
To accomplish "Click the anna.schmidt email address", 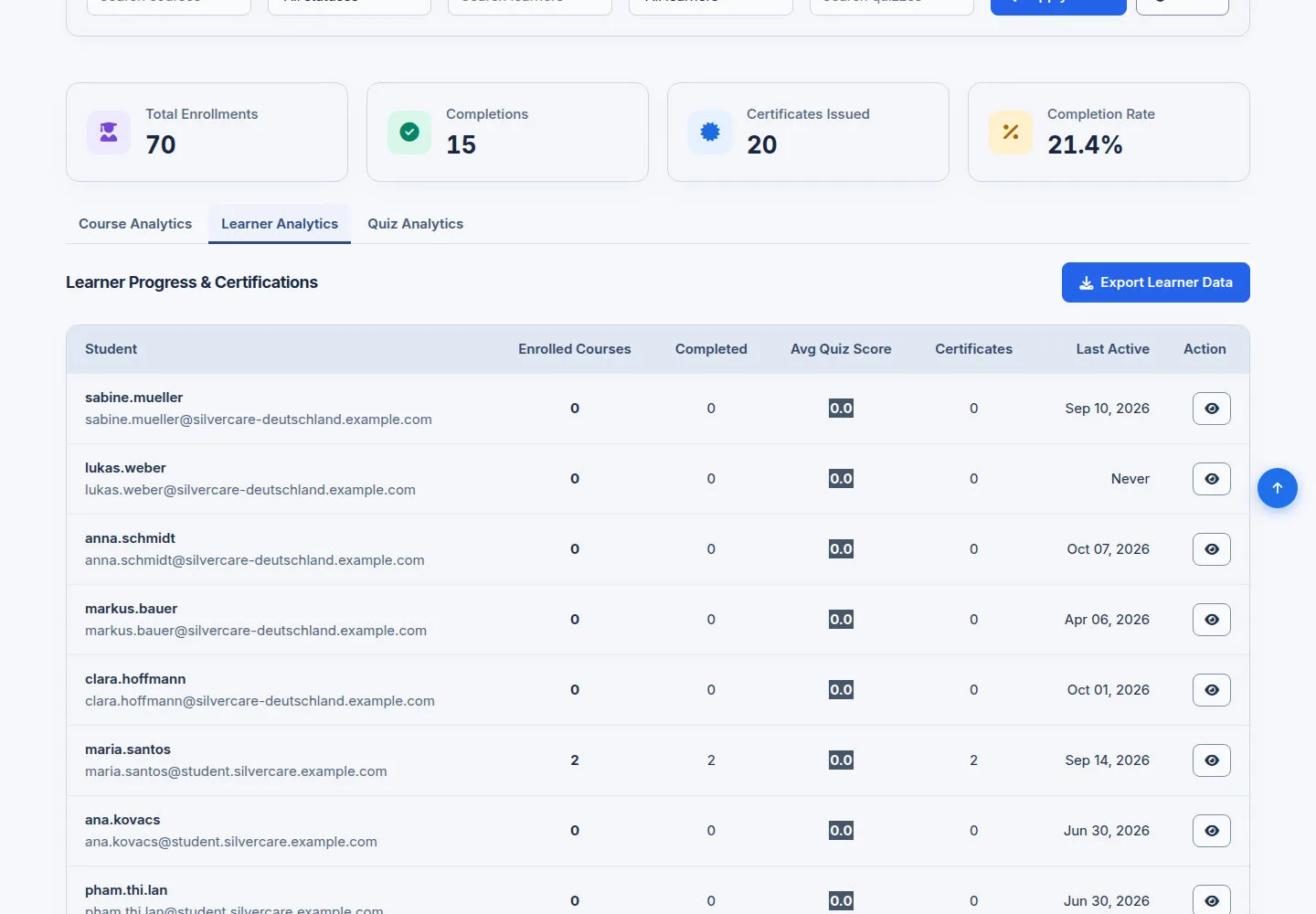I will (x=255, y=560).
